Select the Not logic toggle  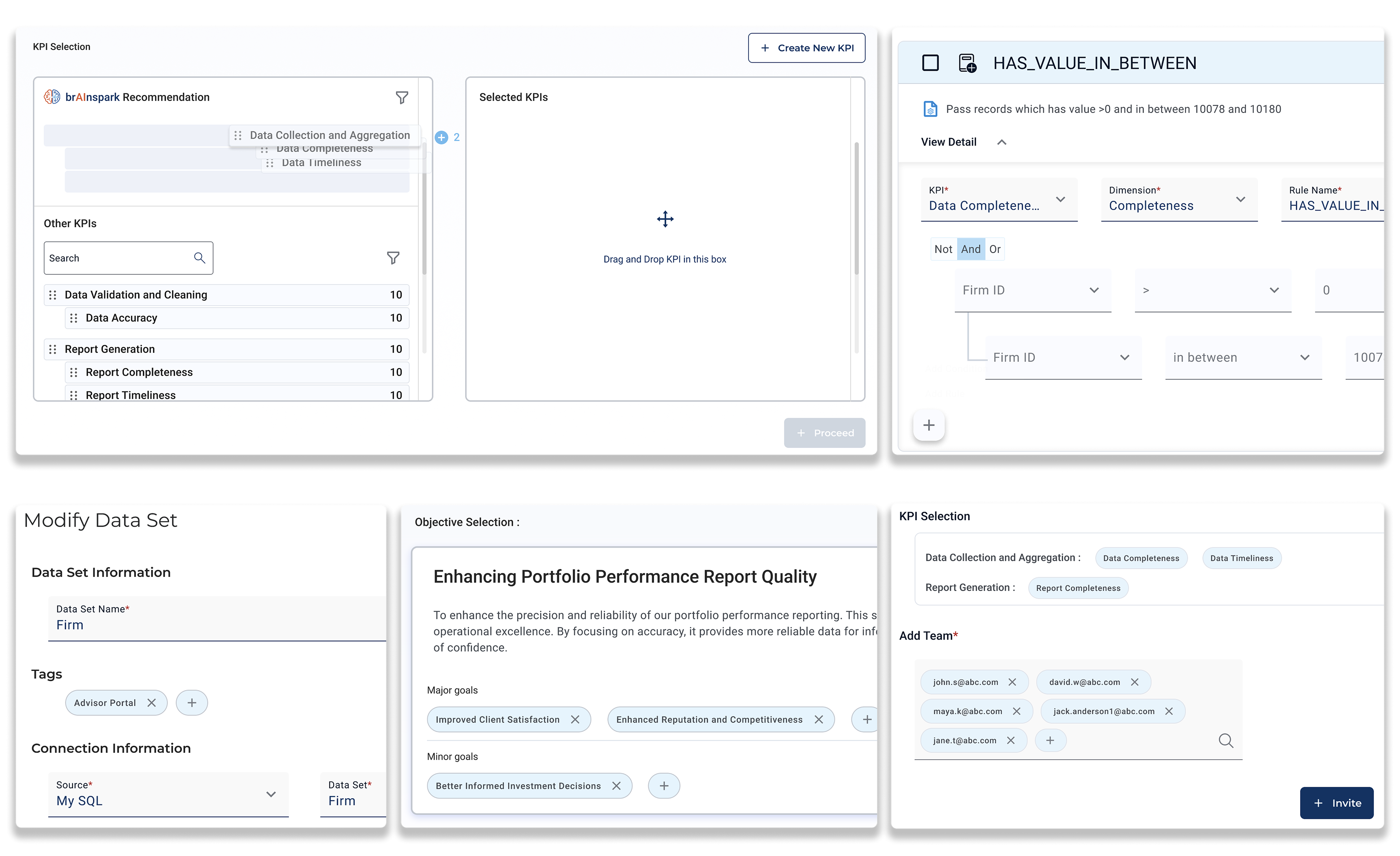(943, 249)
